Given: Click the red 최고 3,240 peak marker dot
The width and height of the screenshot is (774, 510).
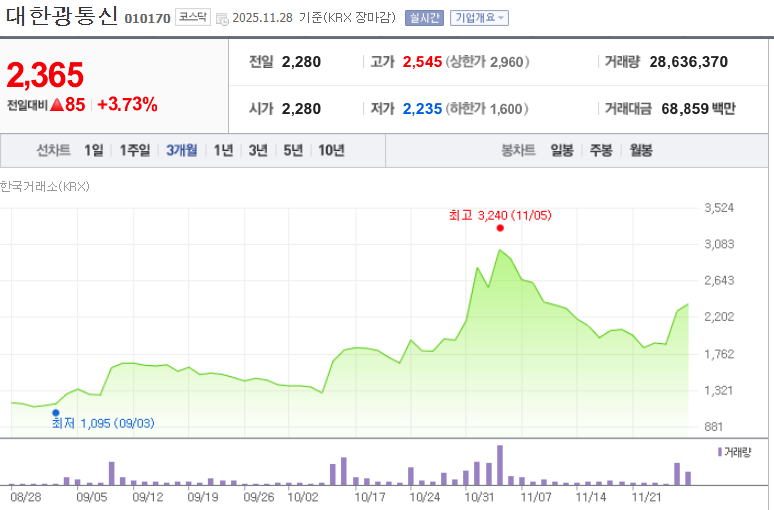Looking at the screenshot, I should 500,228.
